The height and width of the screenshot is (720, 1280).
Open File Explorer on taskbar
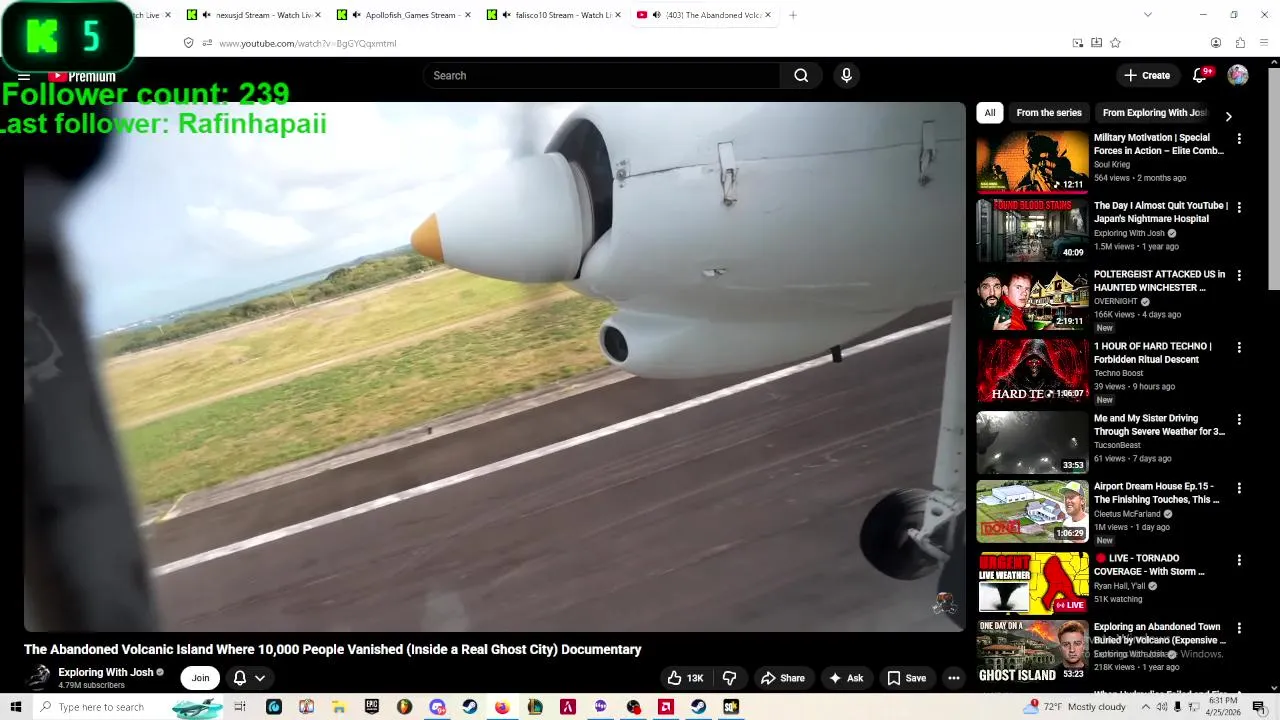click(339, 707)
